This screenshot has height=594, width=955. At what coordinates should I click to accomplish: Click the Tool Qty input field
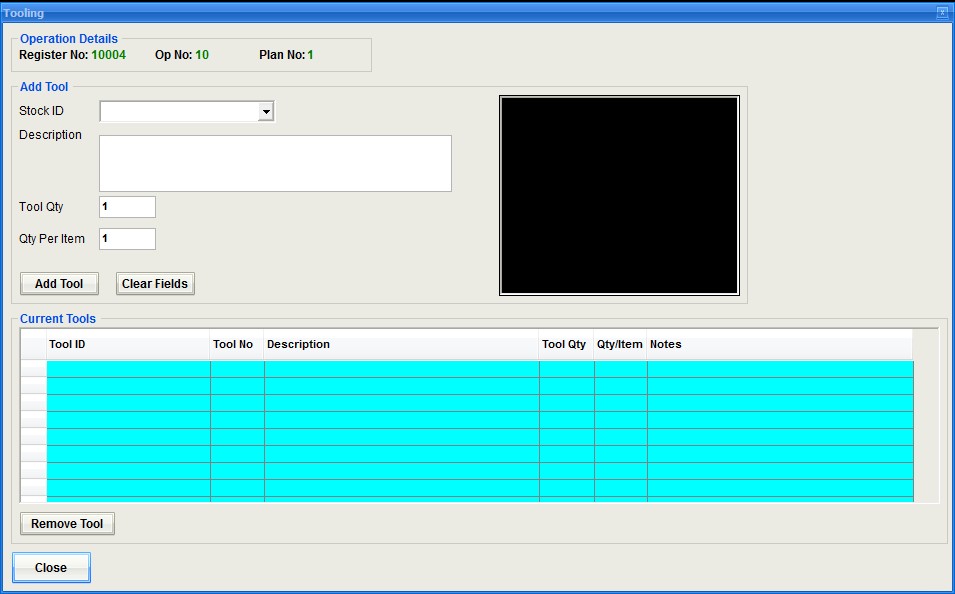127,207
